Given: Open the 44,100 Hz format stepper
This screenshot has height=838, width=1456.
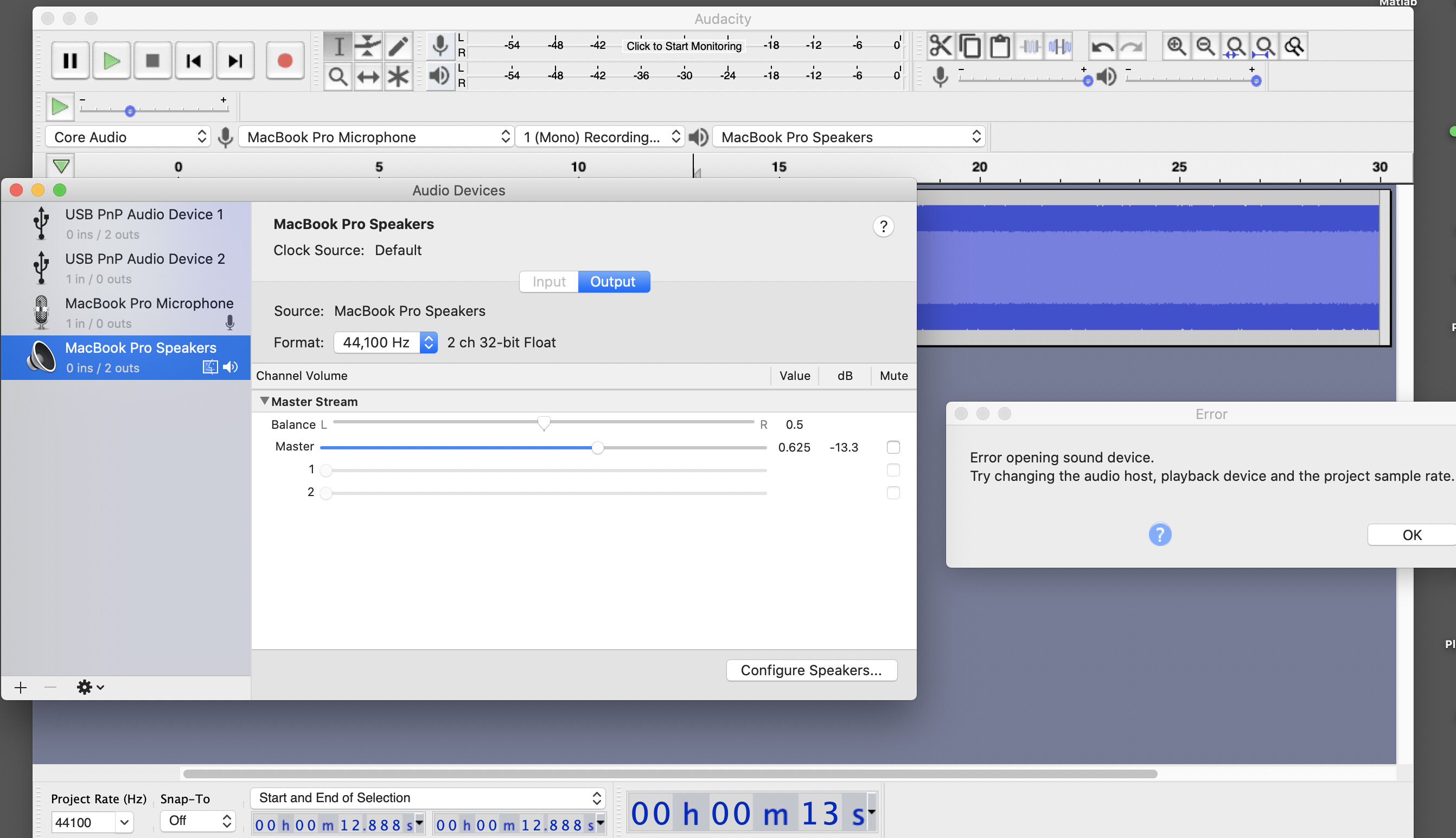Looking at the screenshot, I should (x=429, y=342).
